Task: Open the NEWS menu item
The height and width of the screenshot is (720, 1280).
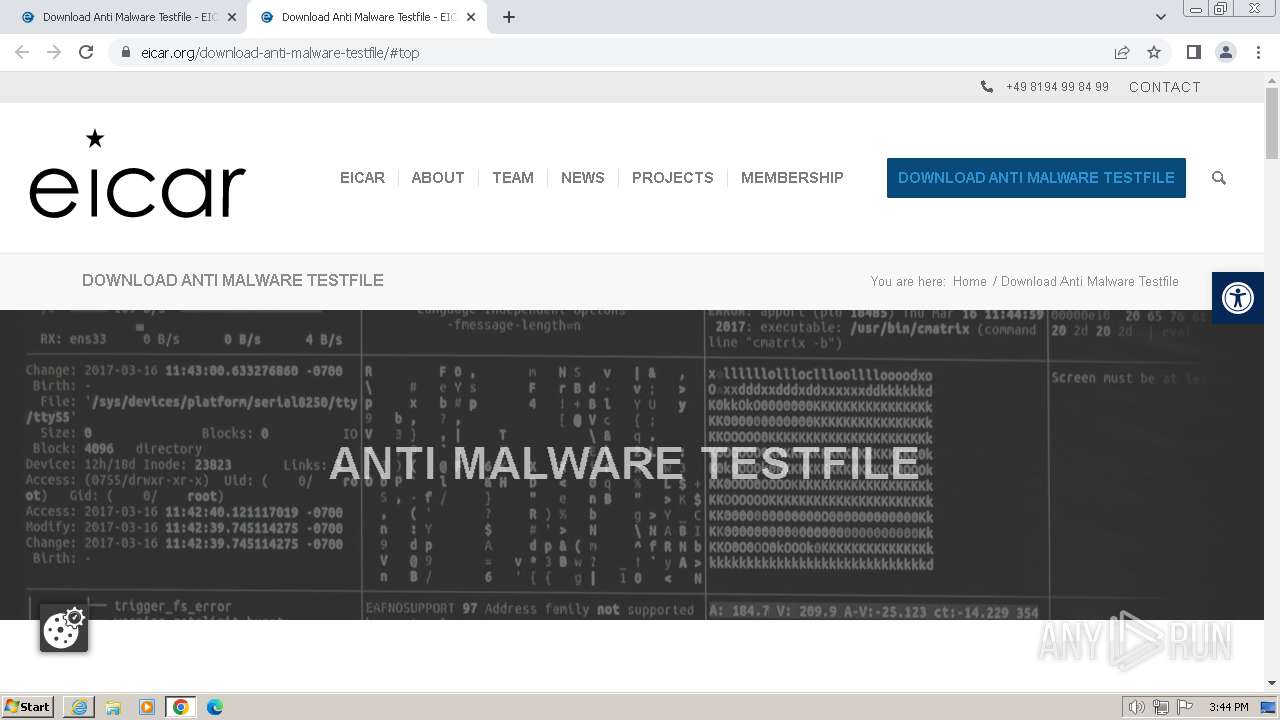Action: point(583,178)
